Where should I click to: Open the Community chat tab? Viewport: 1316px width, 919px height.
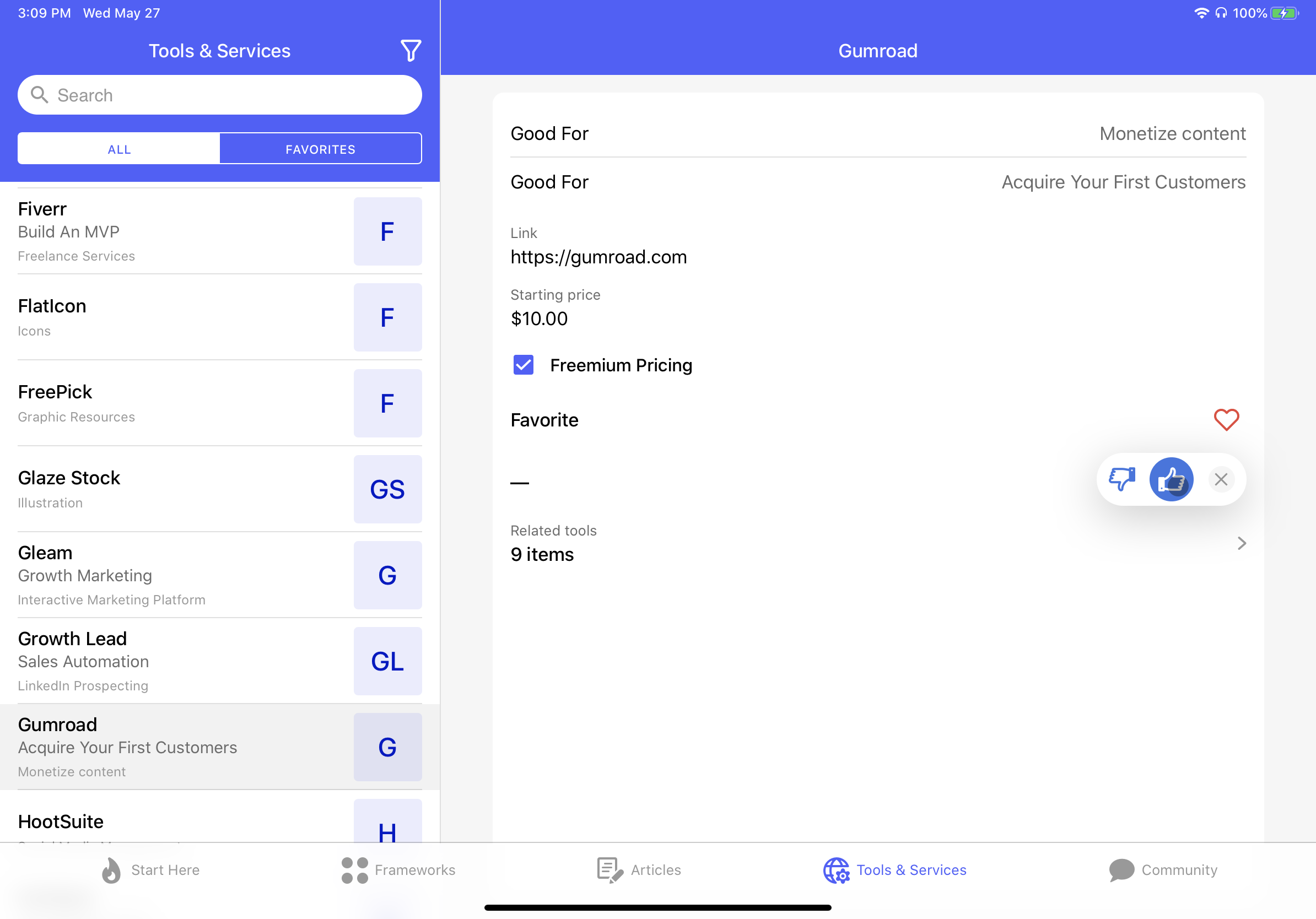pos(1163,870)
